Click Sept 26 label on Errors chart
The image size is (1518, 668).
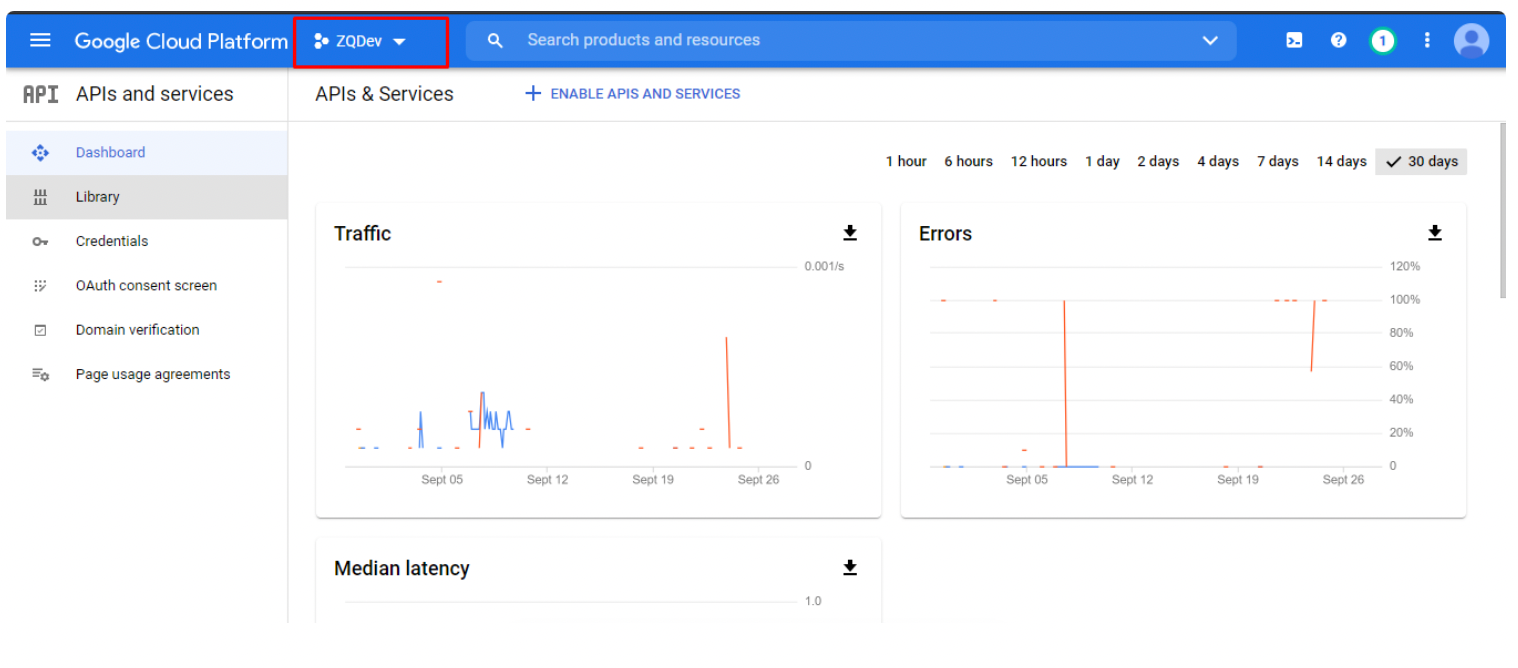(x=1343, y=480)
